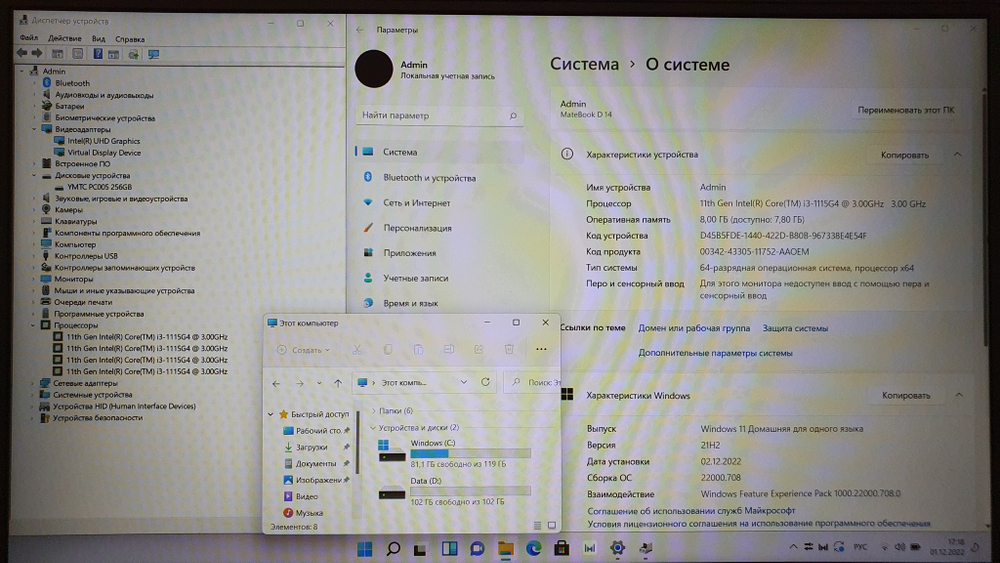Open Документы in quick access
Image resolution: width=1000 pixels, height=563 pixels.
pyautogui.click(x=315, y=464)
